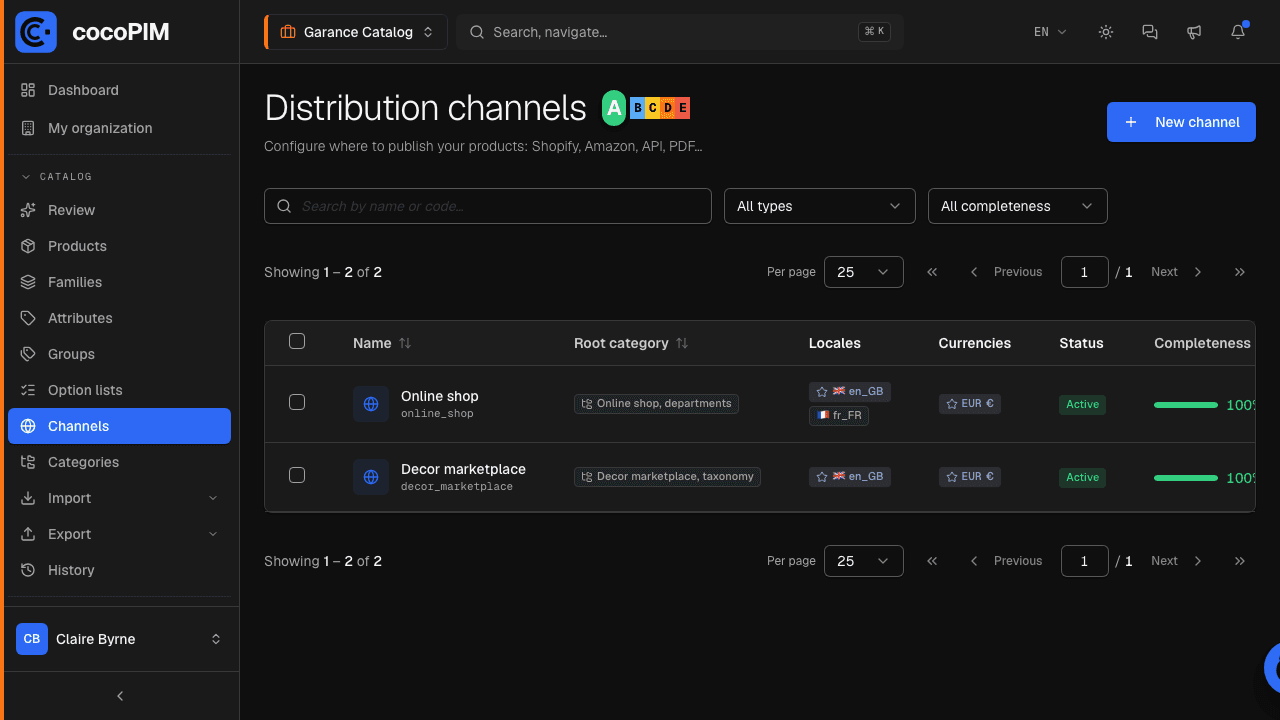Open the EN language dropdown
Viewport: 1280px width, 720px height.
1050,32
